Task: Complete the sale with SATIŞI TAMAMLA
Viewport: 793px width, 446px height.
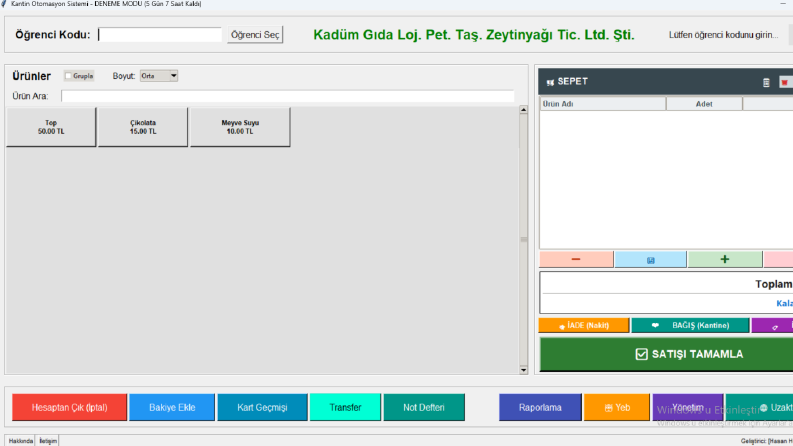Action: click(666, 354)
